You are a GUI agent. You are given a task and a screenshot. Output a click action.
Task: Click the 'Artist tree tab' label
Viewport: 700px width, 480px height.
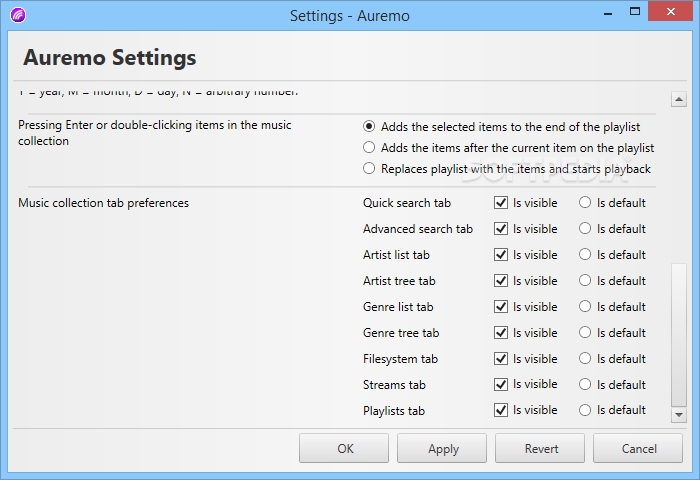pos(399,281)
